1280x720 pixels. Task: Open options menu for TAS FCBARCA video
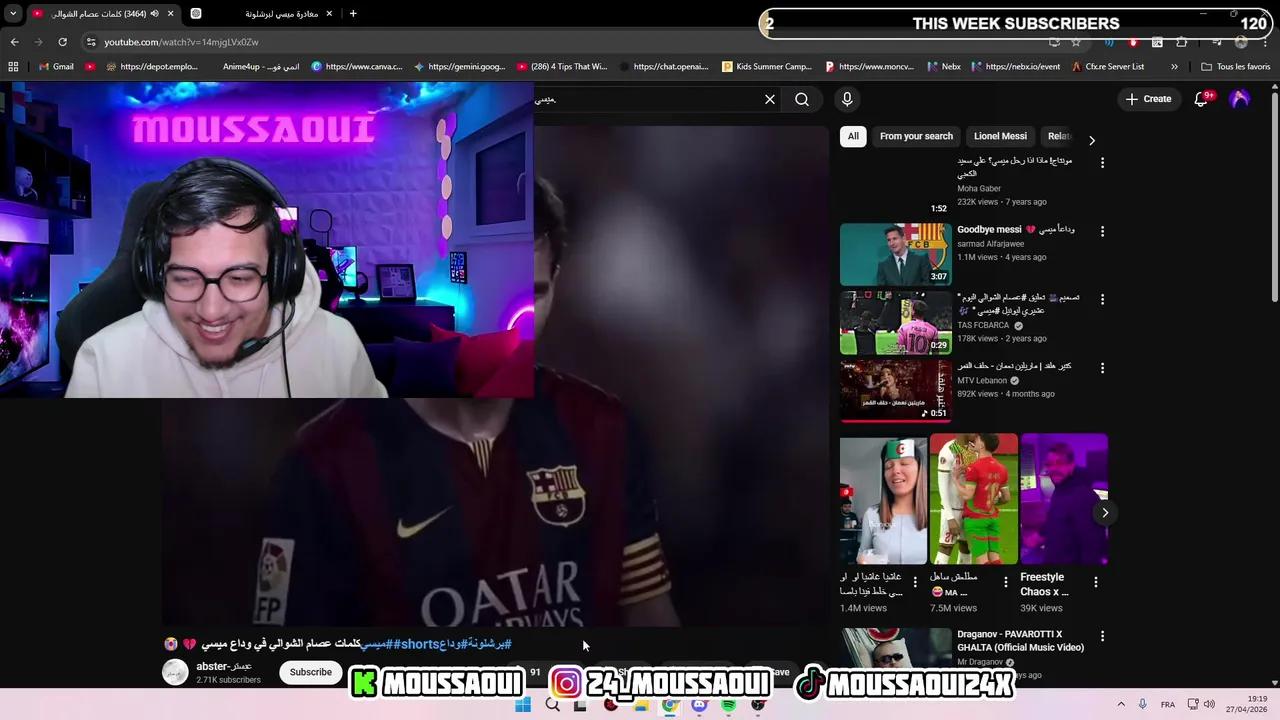[1102, 299]
